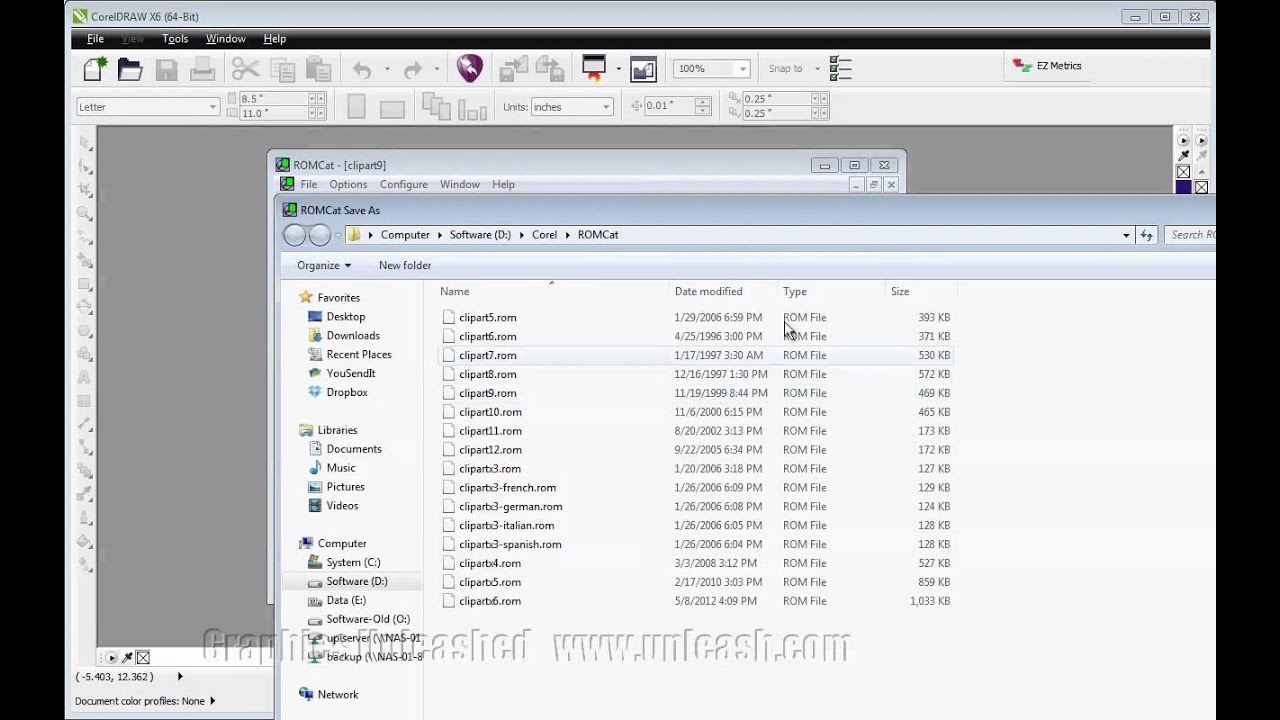Image resolution: width=1280 pixels, height=720 pixels.
Task: Open the ROMCat Configure menu
Action: click(404, 184)
